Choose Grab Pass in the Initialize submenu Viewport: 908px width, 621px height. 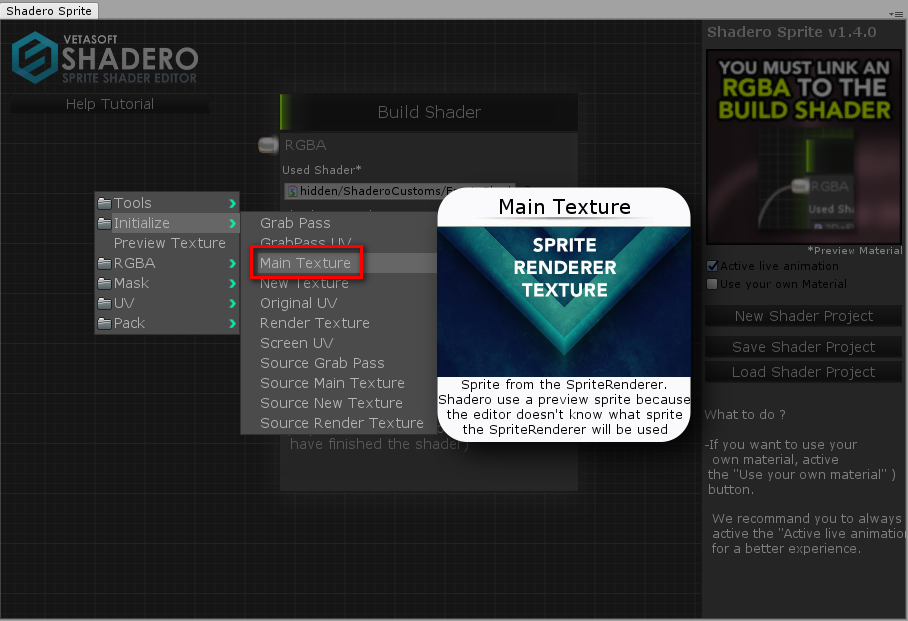pos(339,223)
